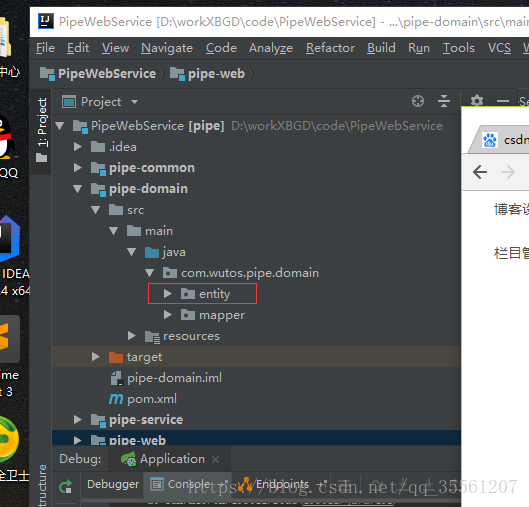Expand the .idea folder
529x507 pixels.
point(78,147)
